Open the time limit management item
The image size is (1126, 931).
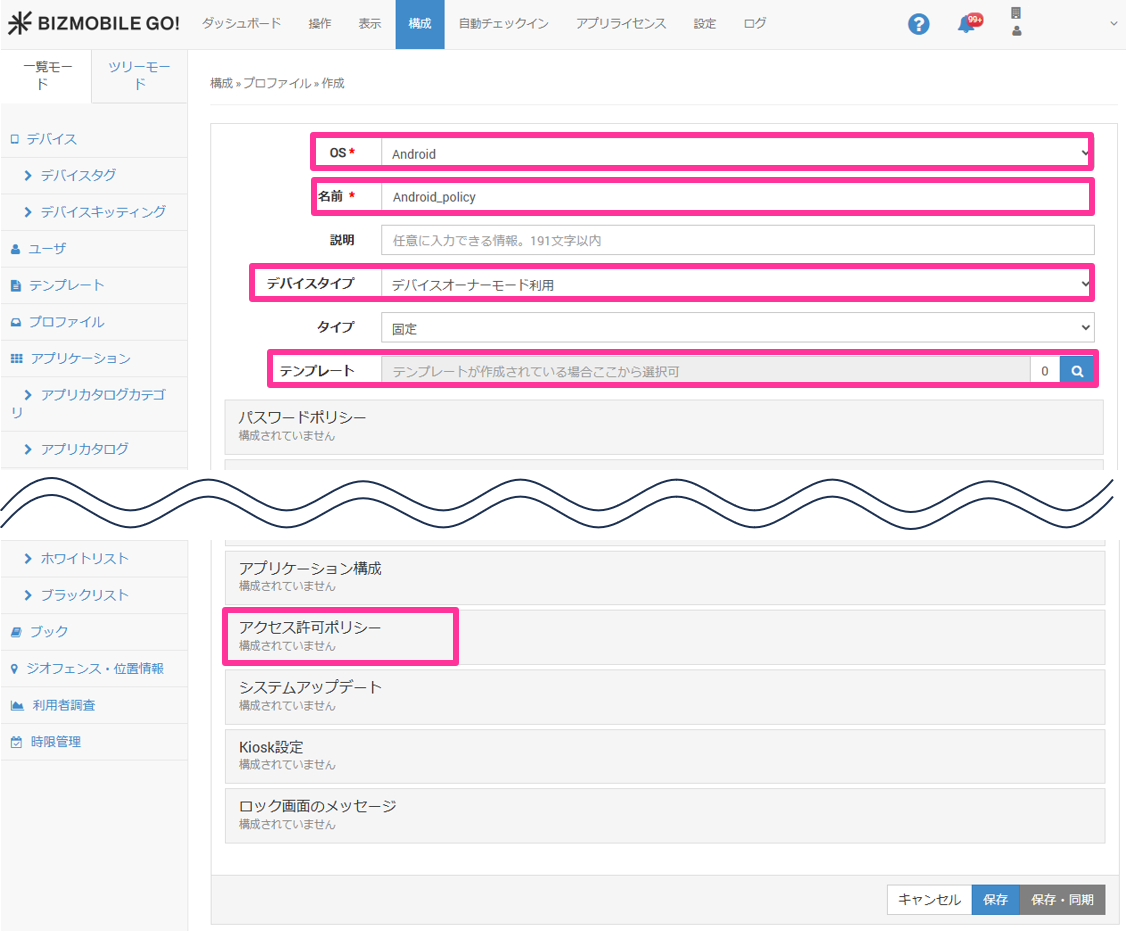(54, 742)
